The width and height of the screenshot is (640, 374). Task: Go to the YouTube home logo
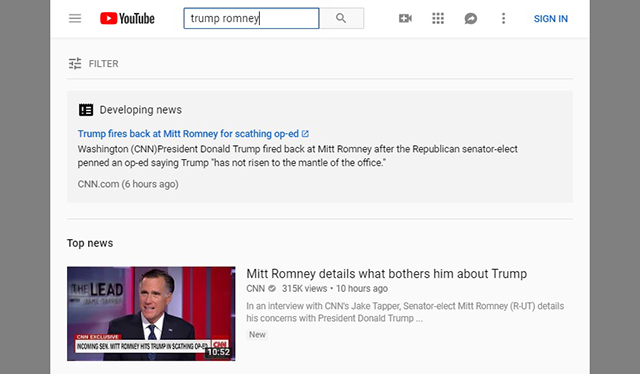click(127, 18)
